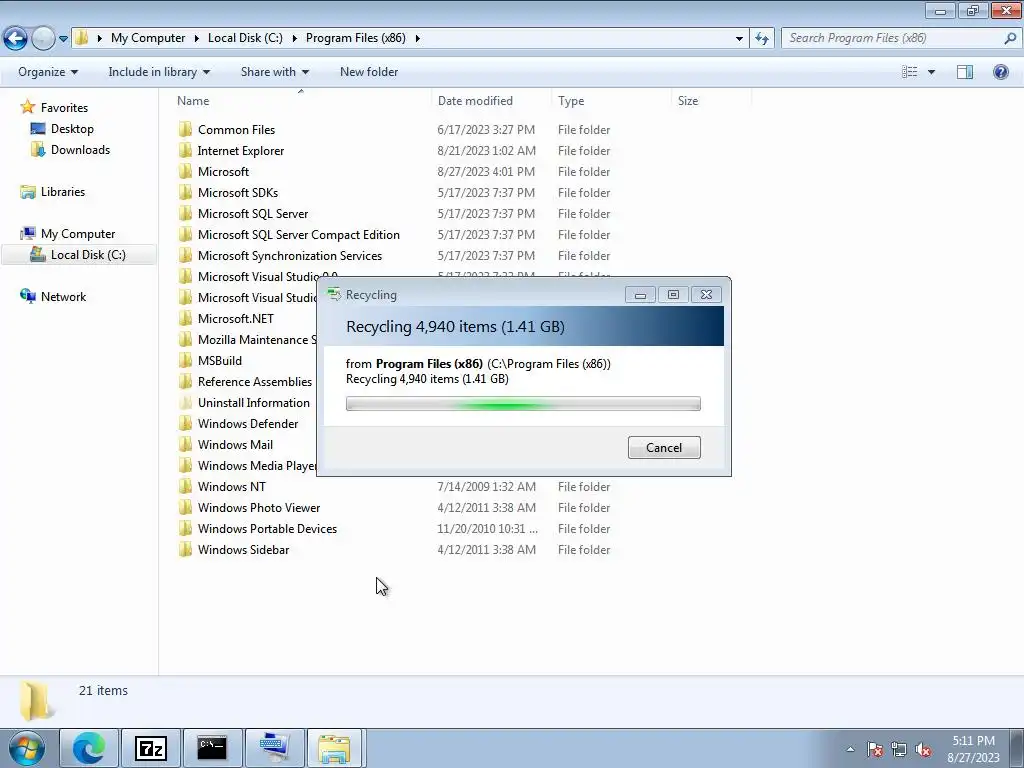Select the MSBuild folder icon
This screenshot has width=1024, height=768.
[x=185, y=360]
